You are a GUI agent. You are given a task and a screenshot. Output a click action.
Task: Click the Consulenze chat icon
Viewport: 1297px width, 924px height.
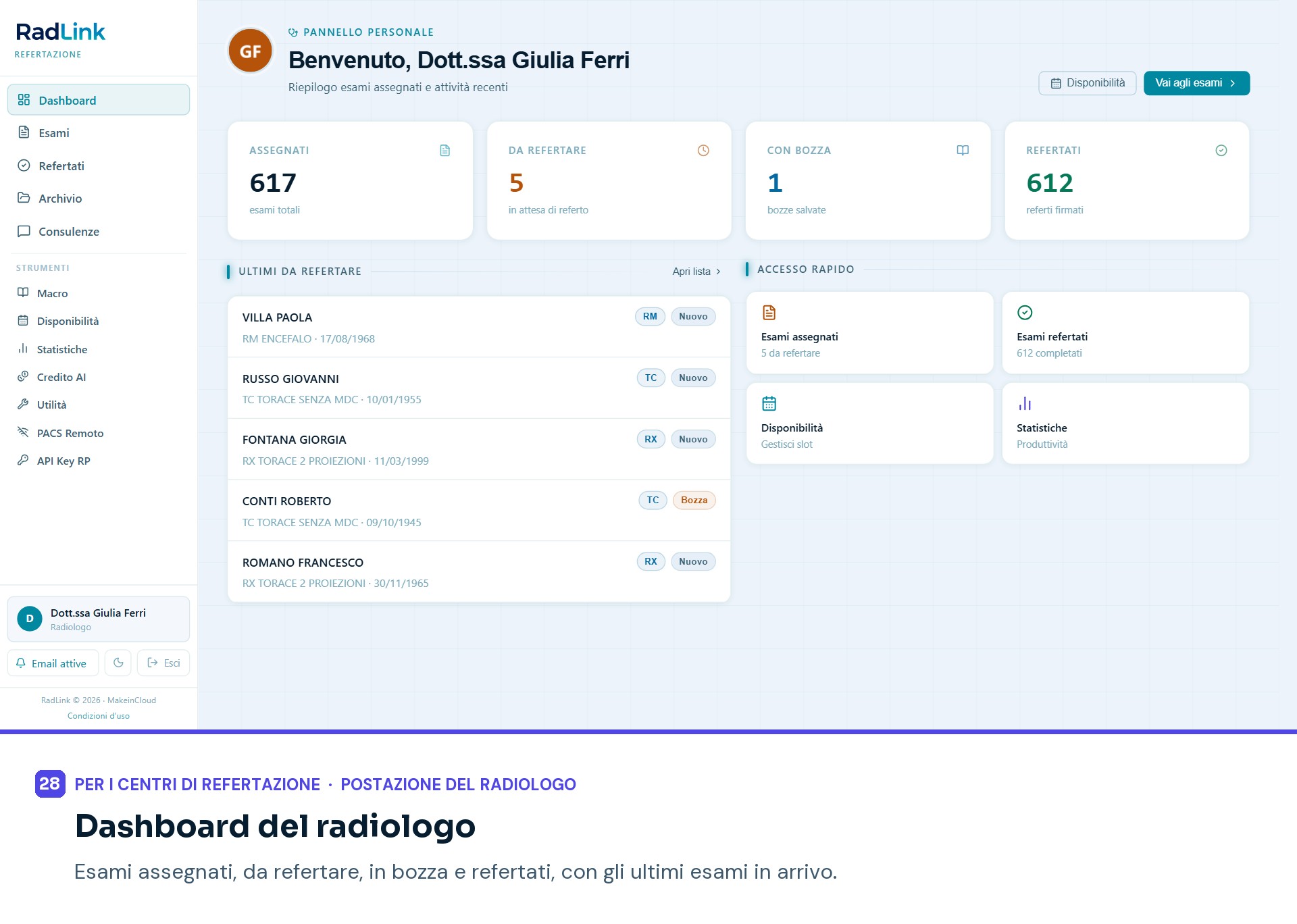pos(24,231)
